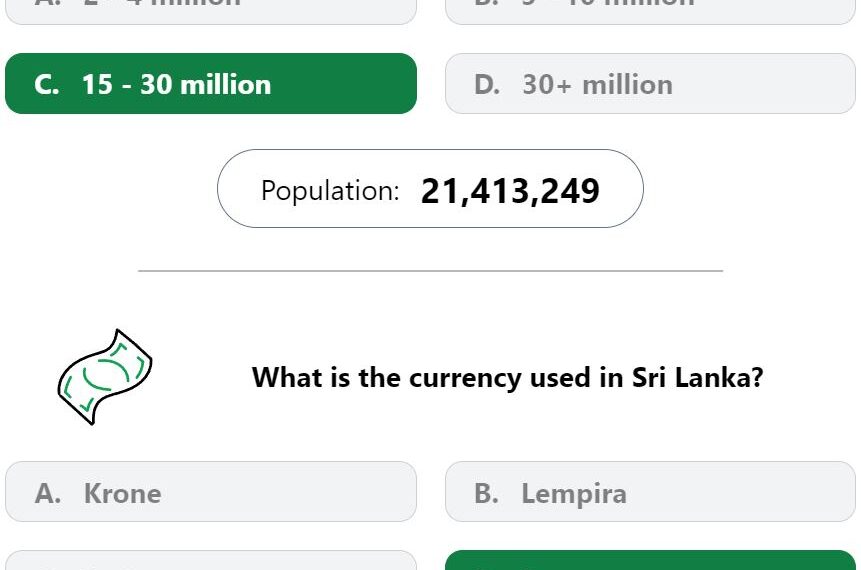Click the "B." letter beside Lempira
Screen dimensions: 861x570
(x=487, y=493)
